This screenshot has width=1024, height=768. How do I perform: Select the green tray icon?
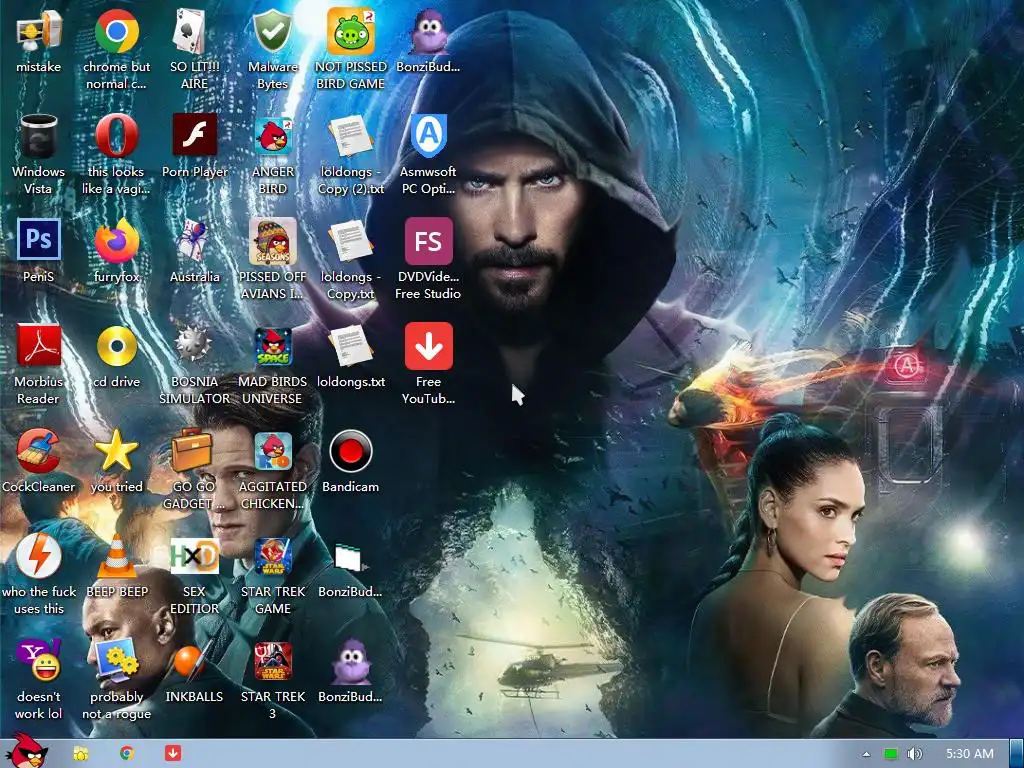pyautogui.click(x=890, y=754)
